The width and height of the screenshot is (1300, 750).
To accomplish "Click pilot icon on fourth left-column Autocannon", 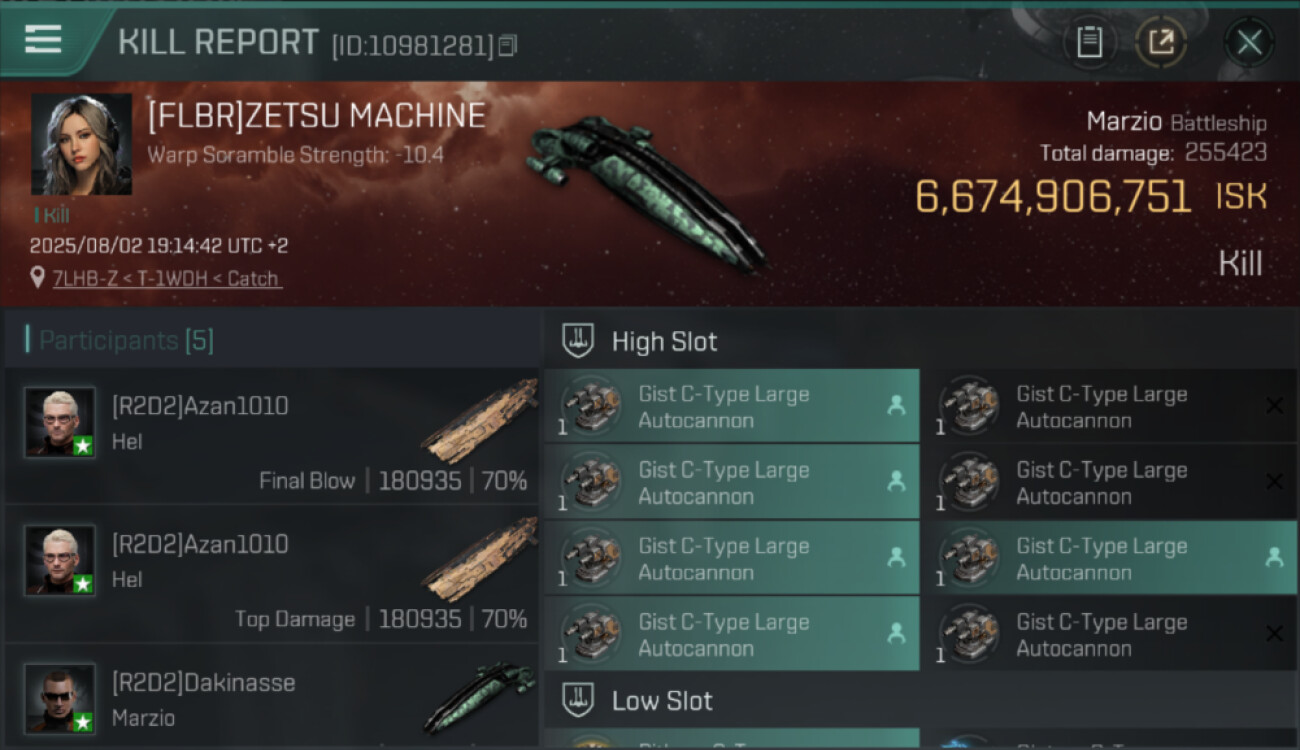I will (x=896, y=633).
